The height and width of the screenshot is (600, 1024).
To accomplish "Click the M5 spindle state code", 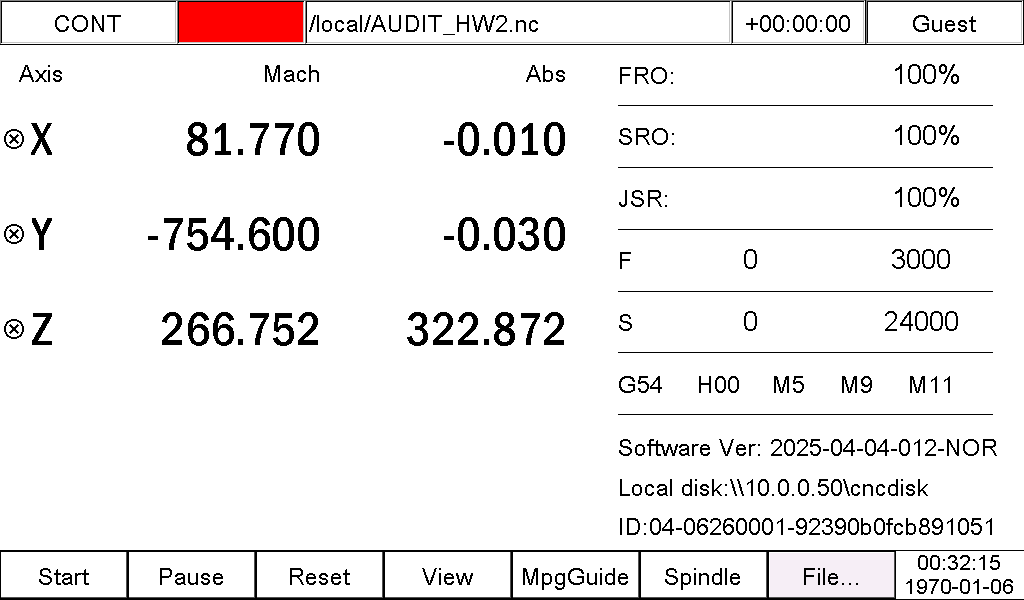I will click(x=788, y=385).
